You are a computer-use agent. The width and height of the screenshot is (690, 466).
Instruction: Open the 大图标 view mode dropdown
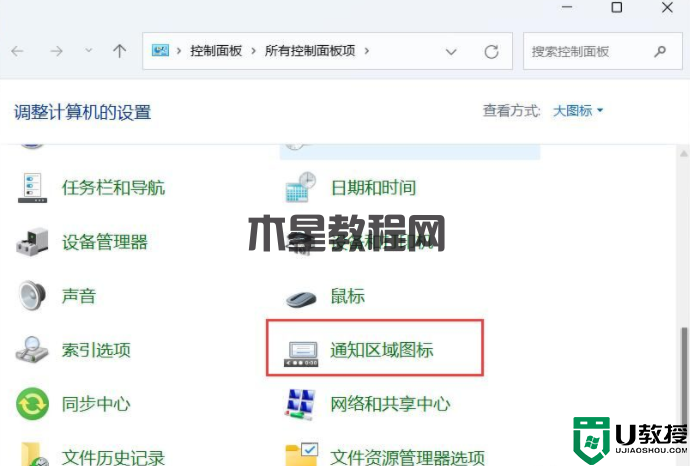578,110
